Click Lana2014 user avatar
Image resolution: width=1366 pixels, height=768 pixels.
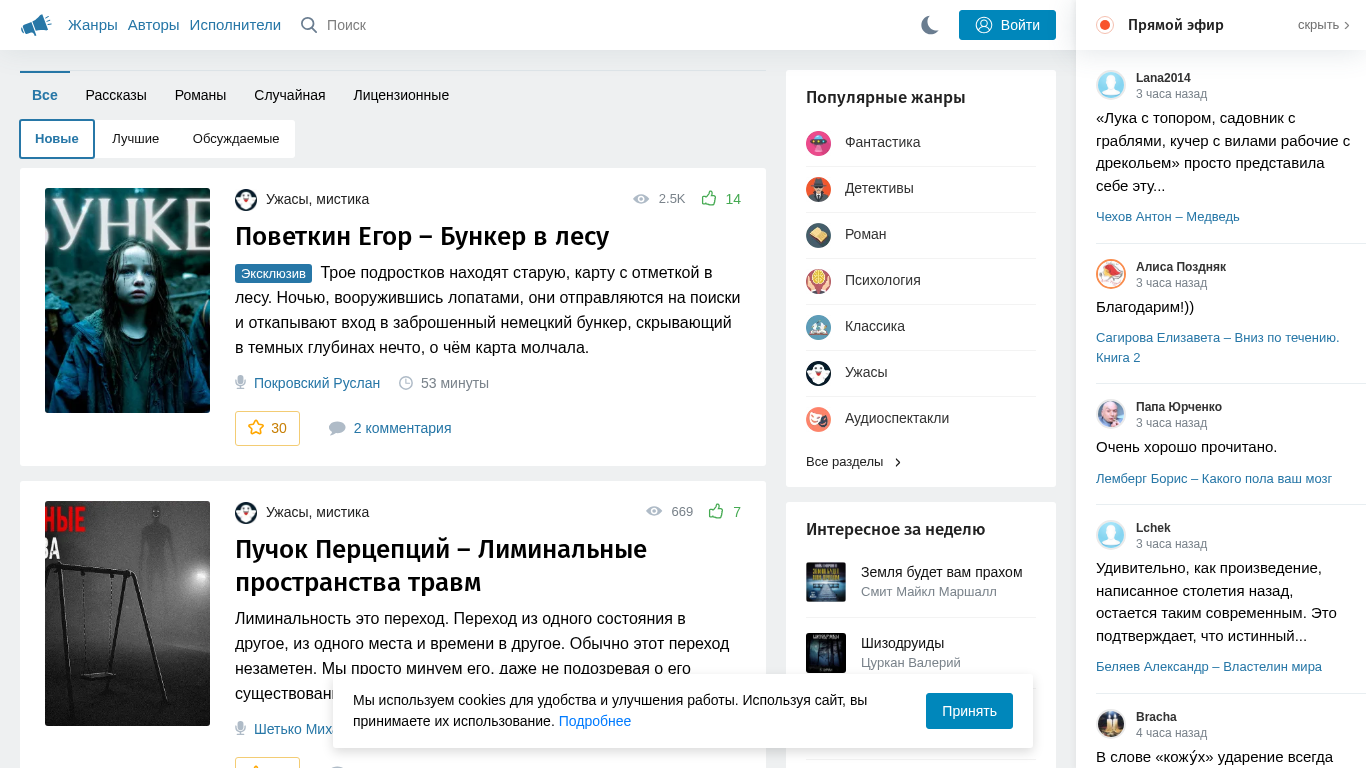(x=1111, y=85)
